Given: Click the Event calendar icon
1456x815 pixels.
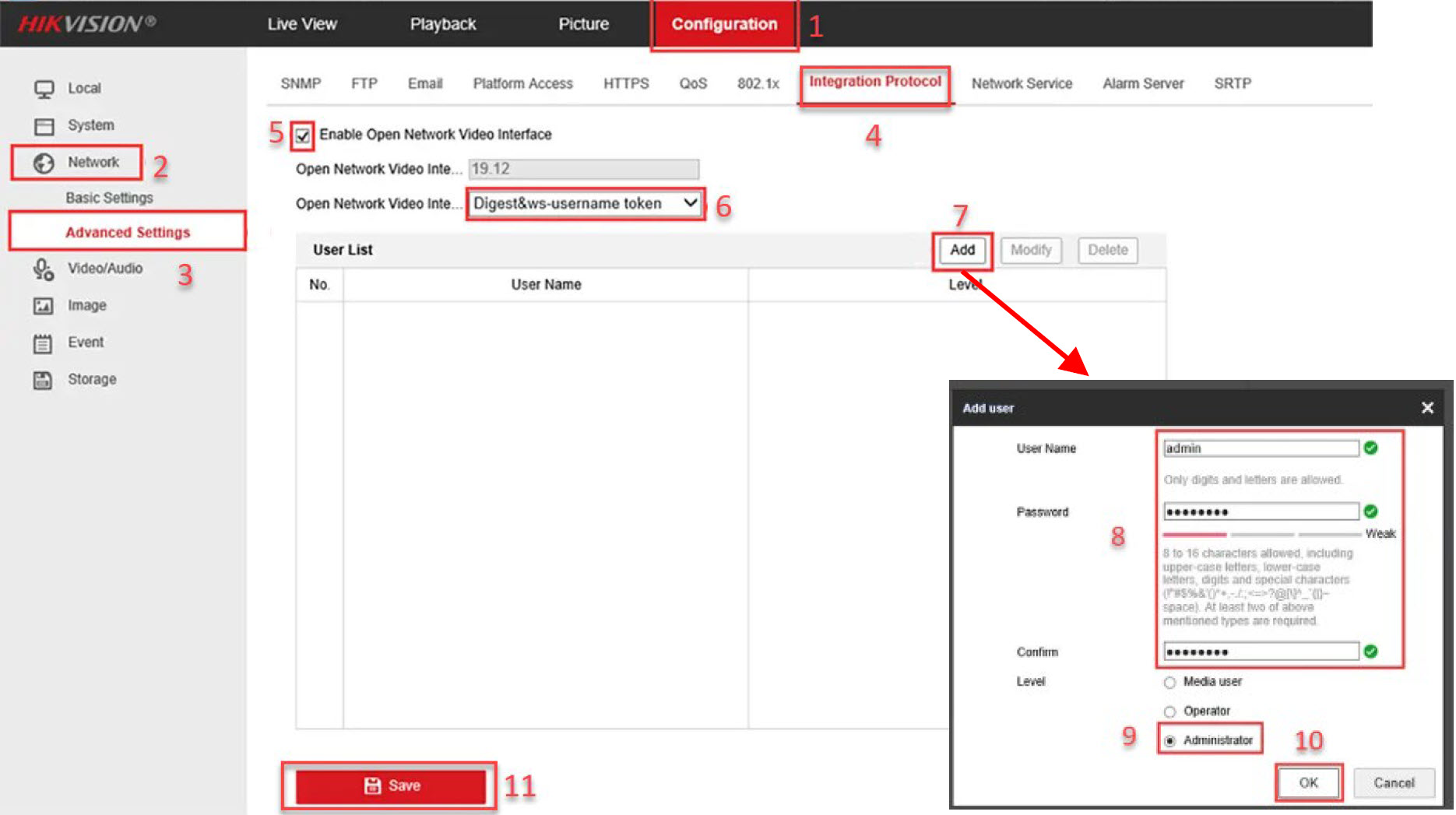Looking at the screenshot, I should click(44, 343).
